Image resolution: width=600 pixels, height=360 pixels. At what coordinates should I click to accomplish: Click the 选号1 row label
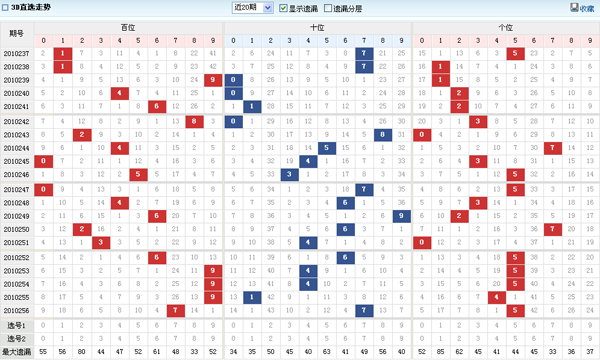coord(17,326)
